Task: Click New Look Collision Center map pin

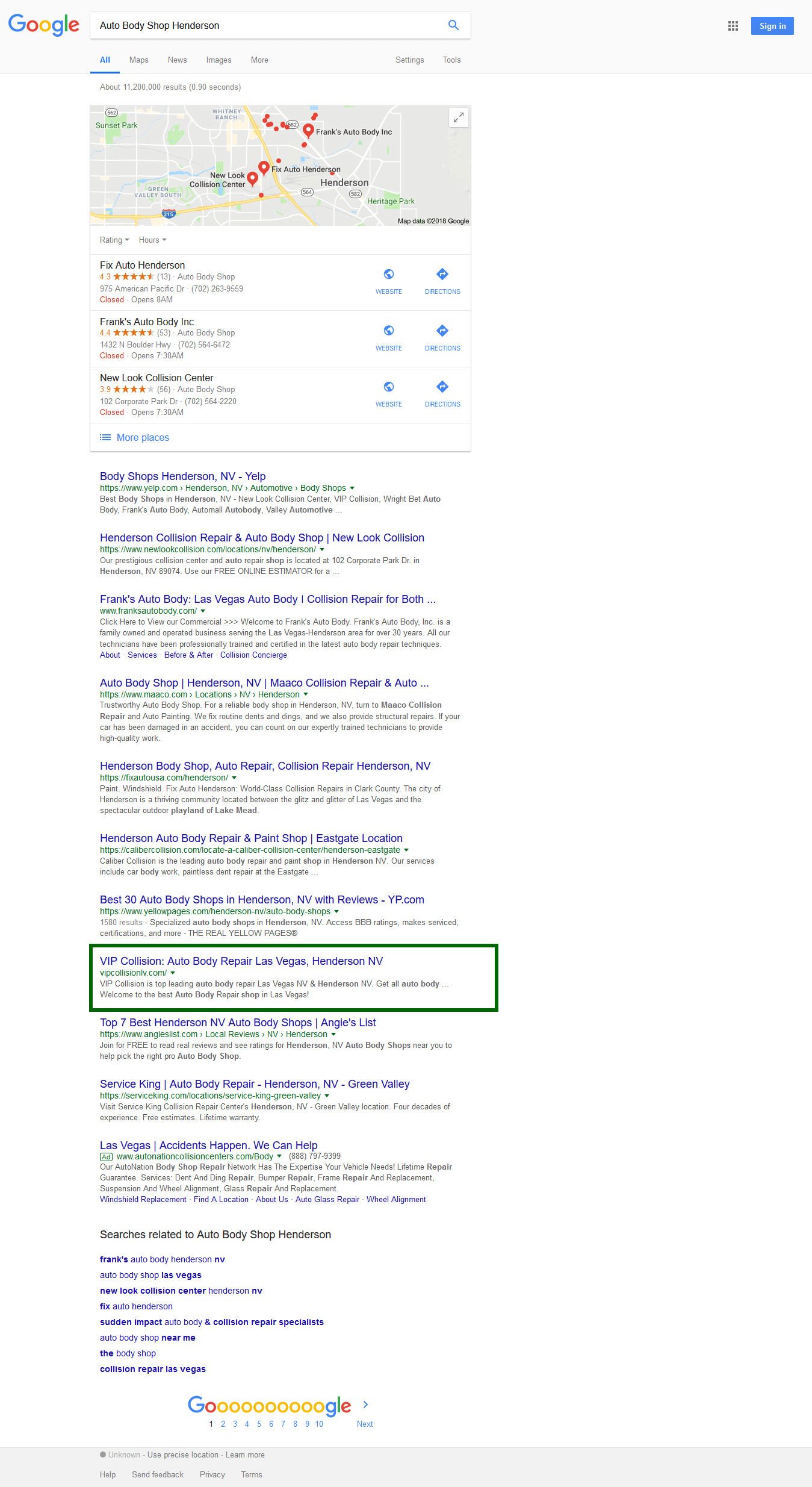Action: (253, 179)
